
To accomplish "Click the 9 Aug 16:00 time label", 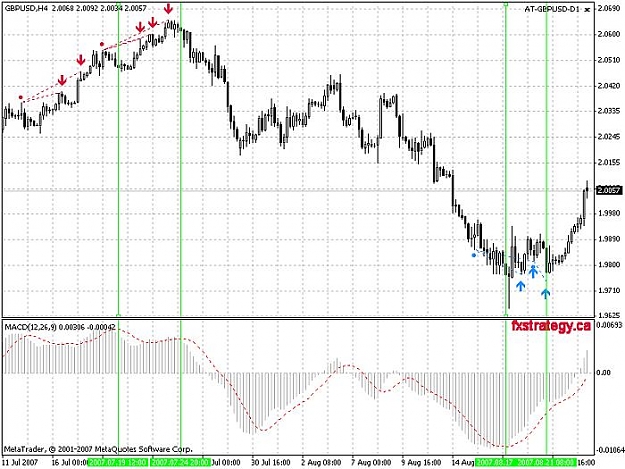I will pos(421,463).
